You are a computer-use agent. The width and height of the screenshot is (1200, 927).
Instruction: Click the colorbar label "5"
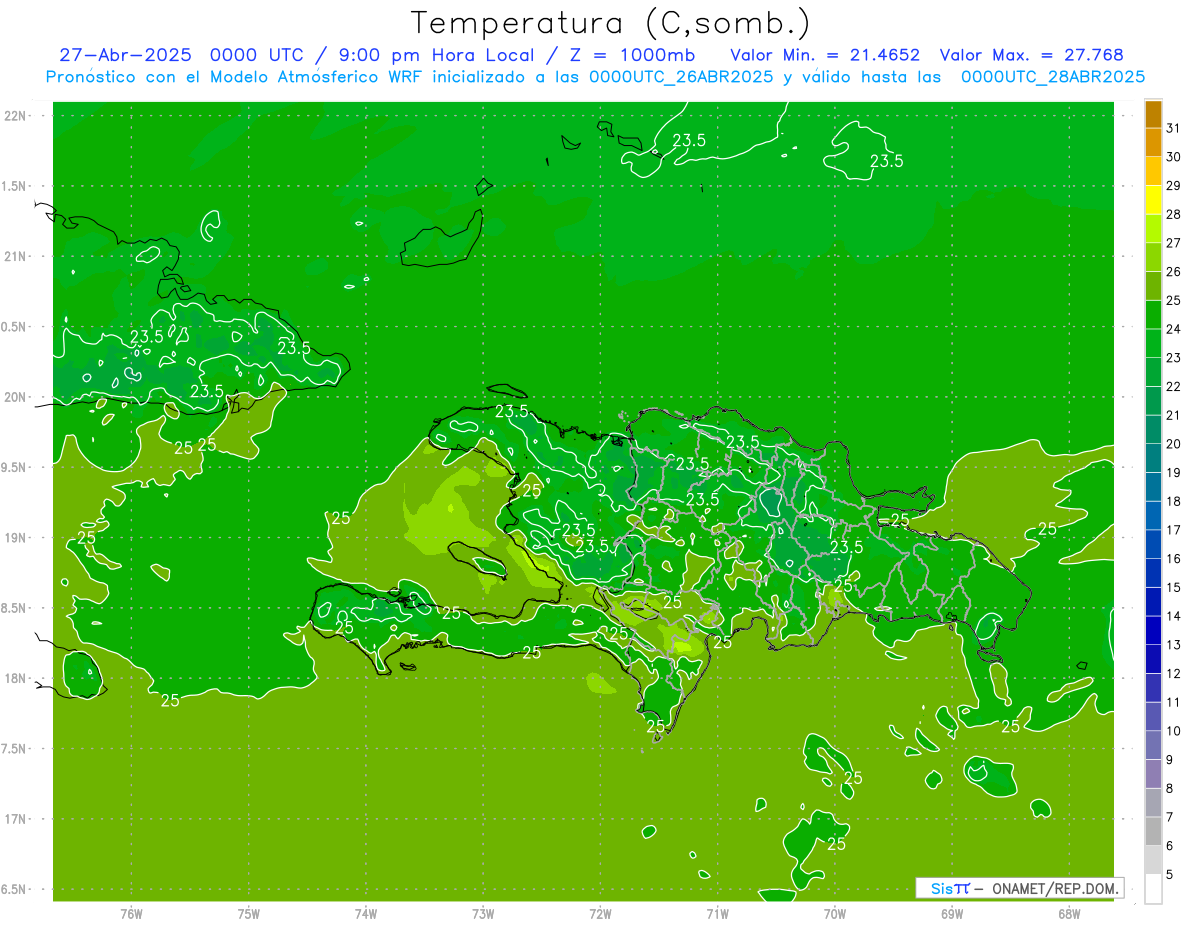[1170, 874]
